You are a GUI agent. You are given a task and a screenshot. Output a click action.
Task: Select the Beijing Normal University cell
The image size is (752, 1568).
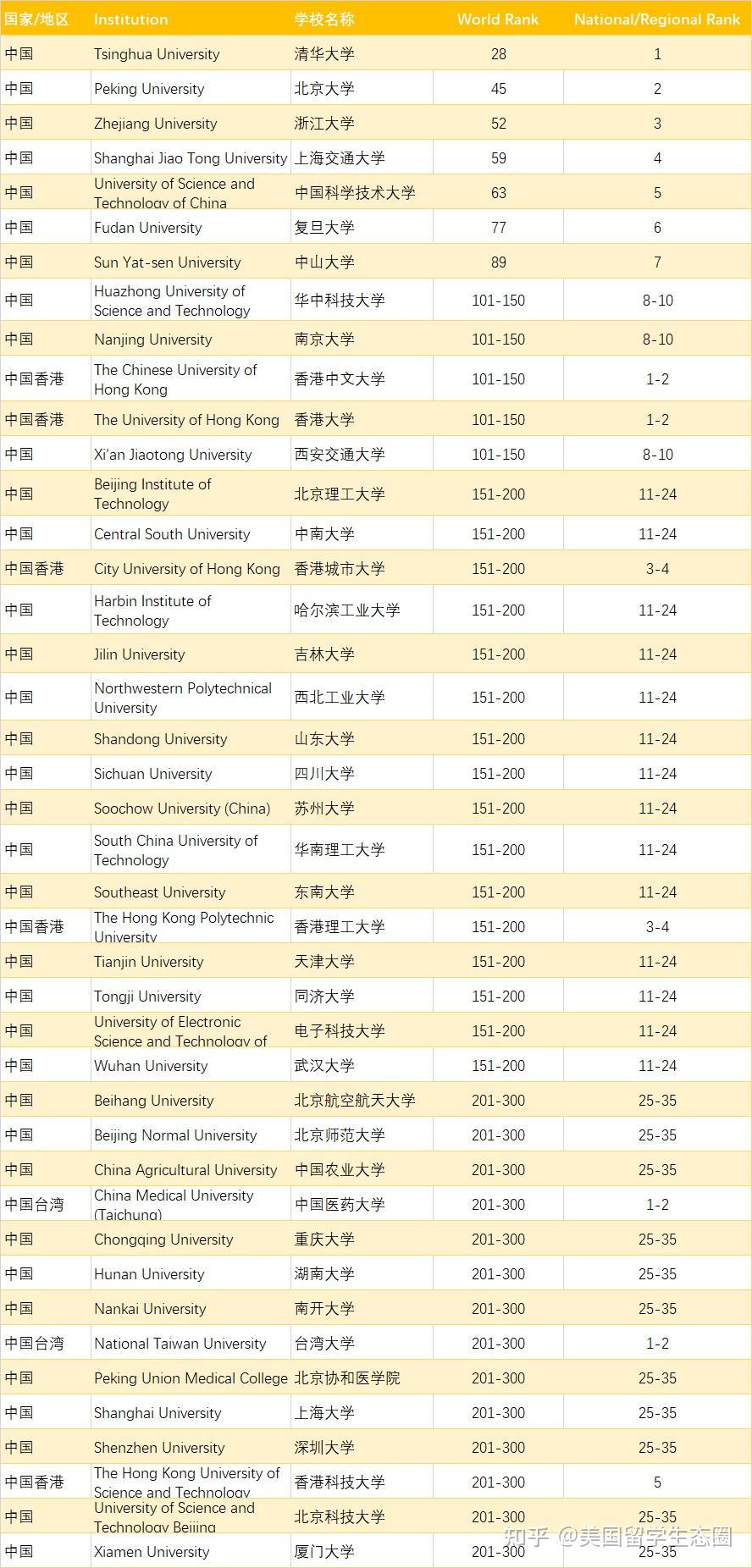point(191,1135)
